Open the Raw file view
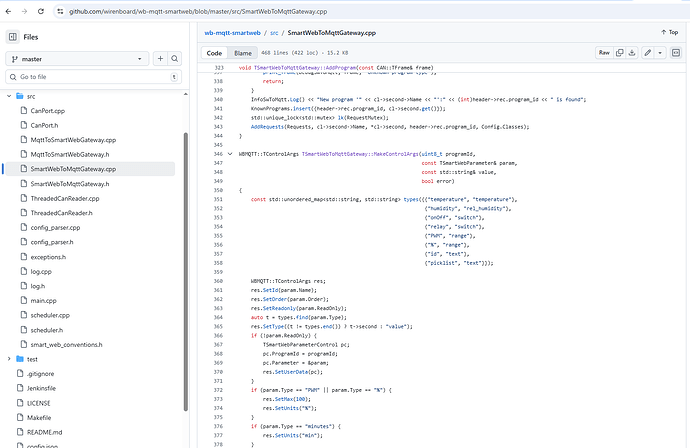Viewport: 690px width, 448px height. click(604, 53)
